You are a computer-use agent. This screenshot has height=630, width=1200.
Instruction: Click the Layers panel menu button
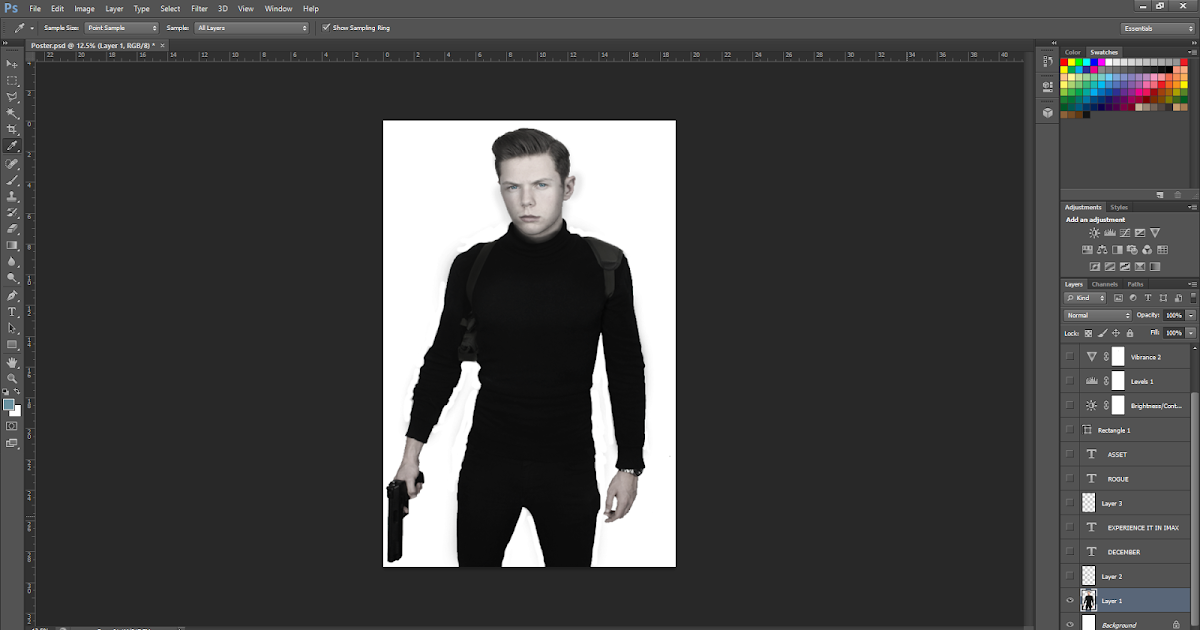point(1193,284)
